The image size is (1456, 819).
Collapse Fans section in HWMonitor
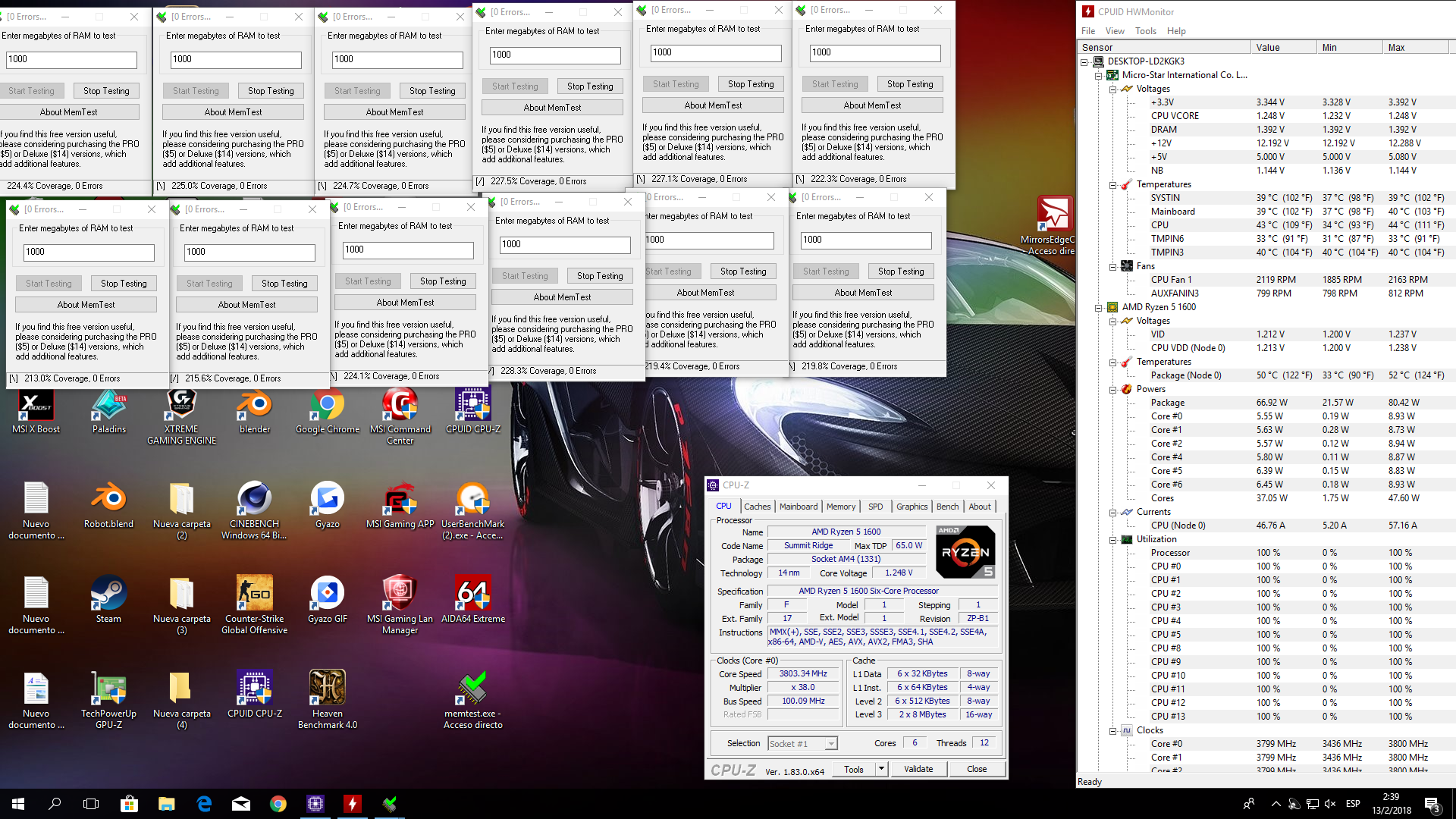pos(1112,267)
